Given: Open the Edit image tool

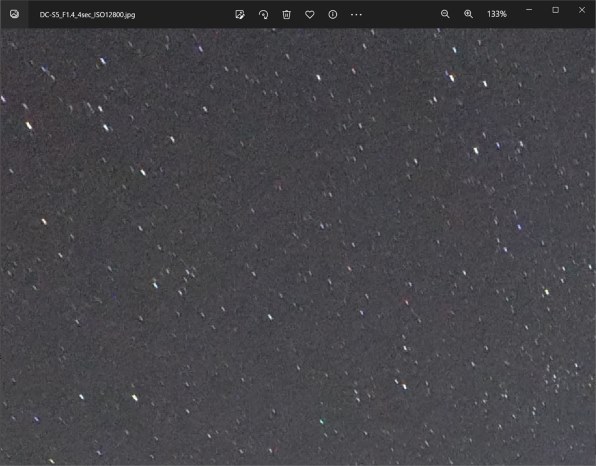Looking at the screenshot, I should [240, 14].
